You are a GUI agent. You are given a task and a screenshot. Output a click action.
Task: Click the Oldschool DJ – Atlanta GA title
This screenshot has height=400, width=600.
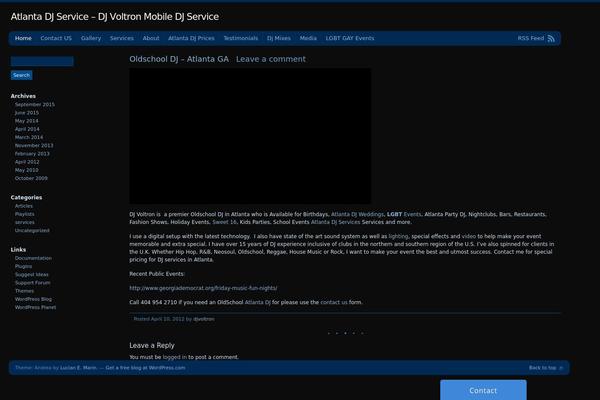pyautogui.click(x=179, y=59)
